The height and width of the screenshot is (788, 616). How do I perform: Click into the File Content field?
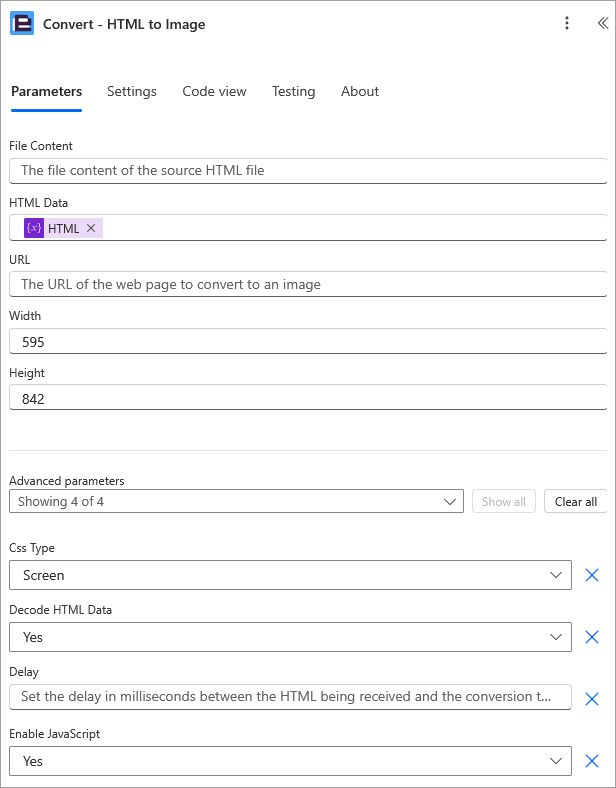[308, 171]
